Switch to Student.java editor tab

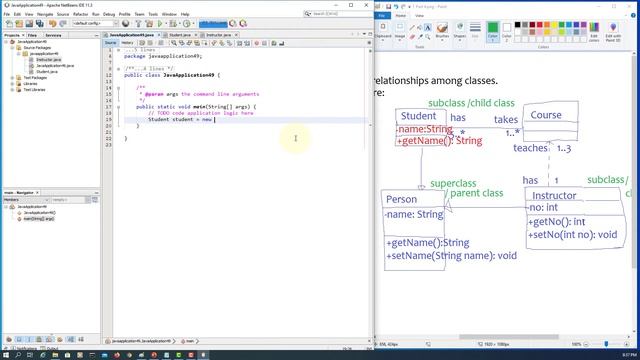(x=180, y=35)
